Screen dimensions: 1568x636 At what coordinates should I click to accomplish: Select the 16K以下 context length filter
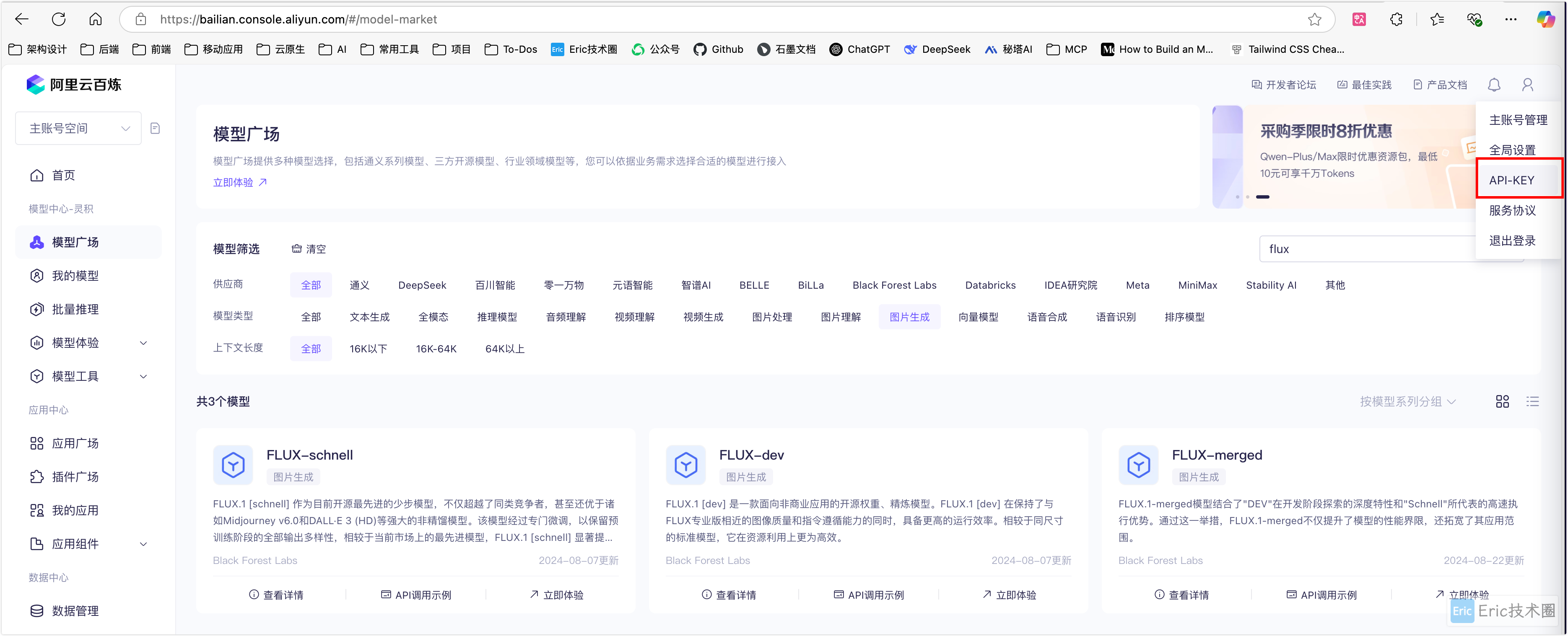[368, 349]
